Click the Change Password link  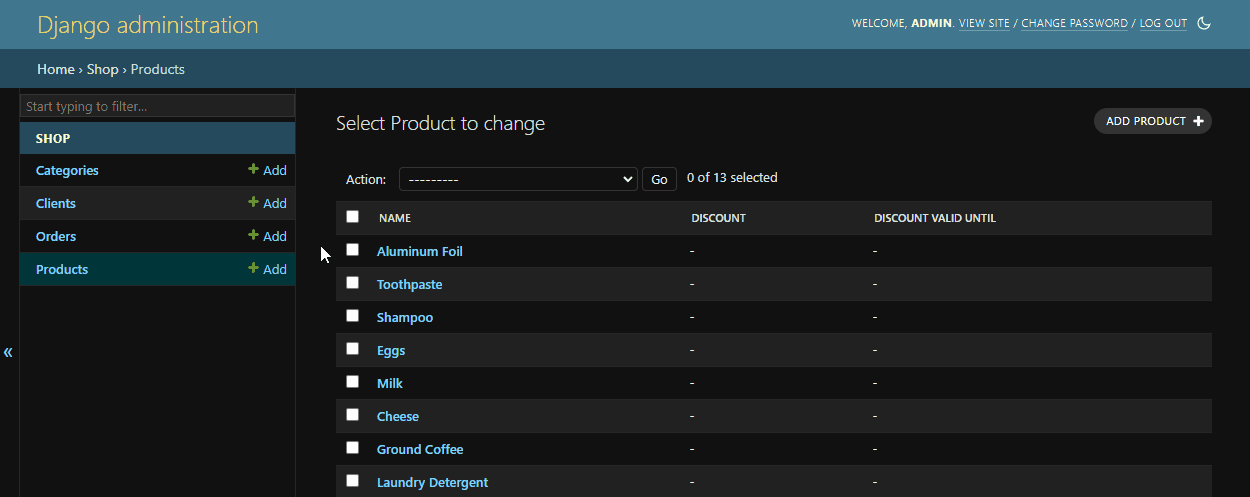1074,23
